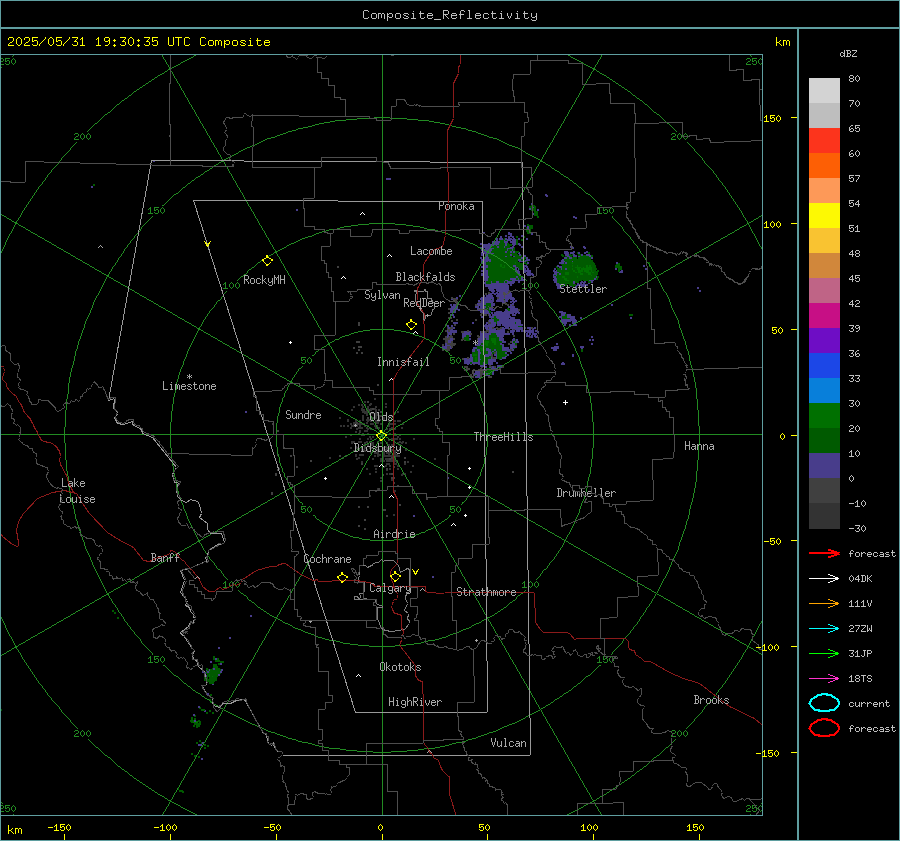The image size is (900, 841).
Task: Click the red swatch between 65 and 60
Action: point(824,141)
